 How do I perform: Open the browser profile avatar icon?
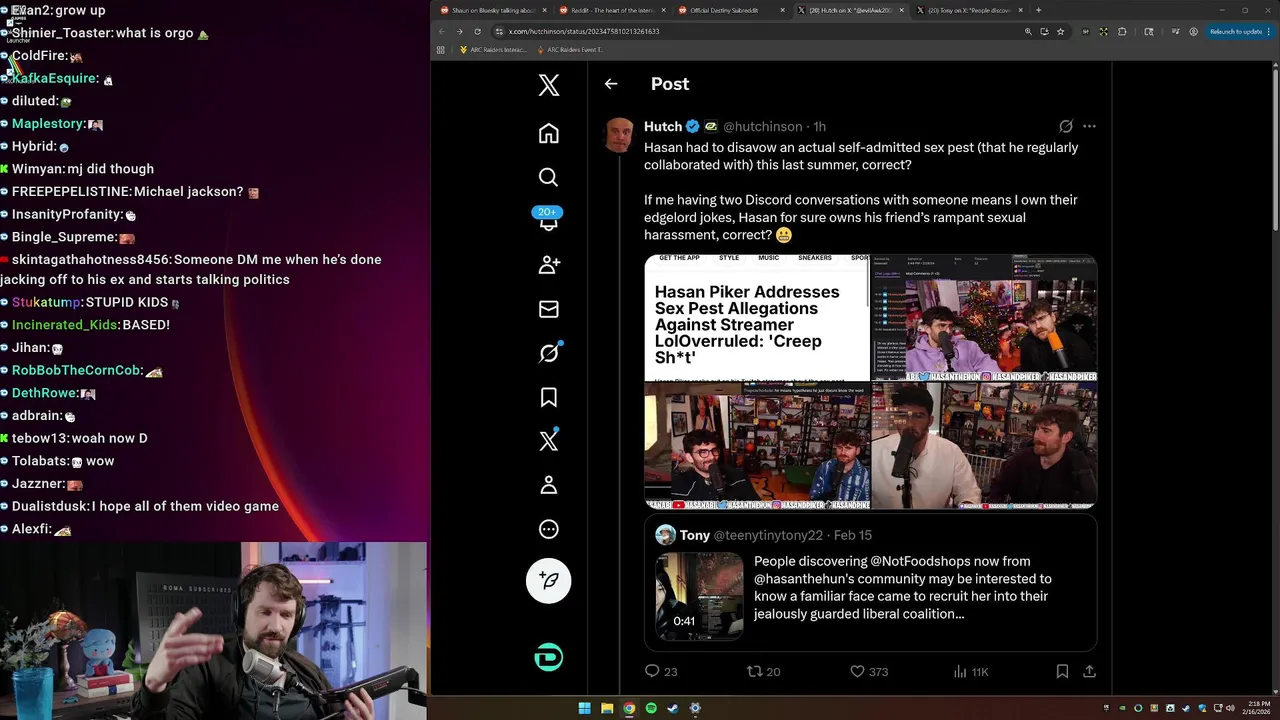tap(1194, 31)
